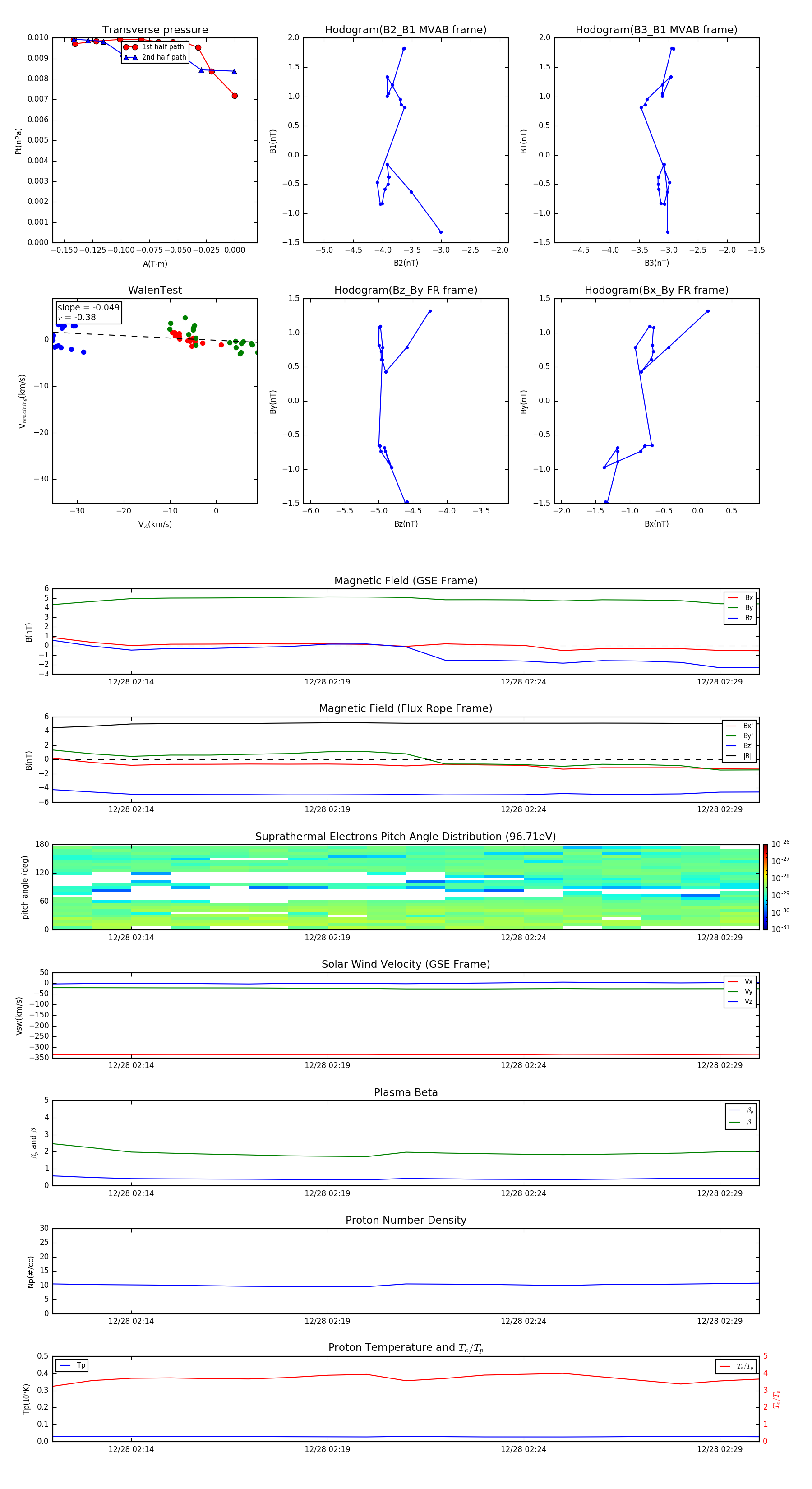Click the 'WalenTest' plot title
The height and width of the screenshot is (1489, 812).
coord(155,290)
